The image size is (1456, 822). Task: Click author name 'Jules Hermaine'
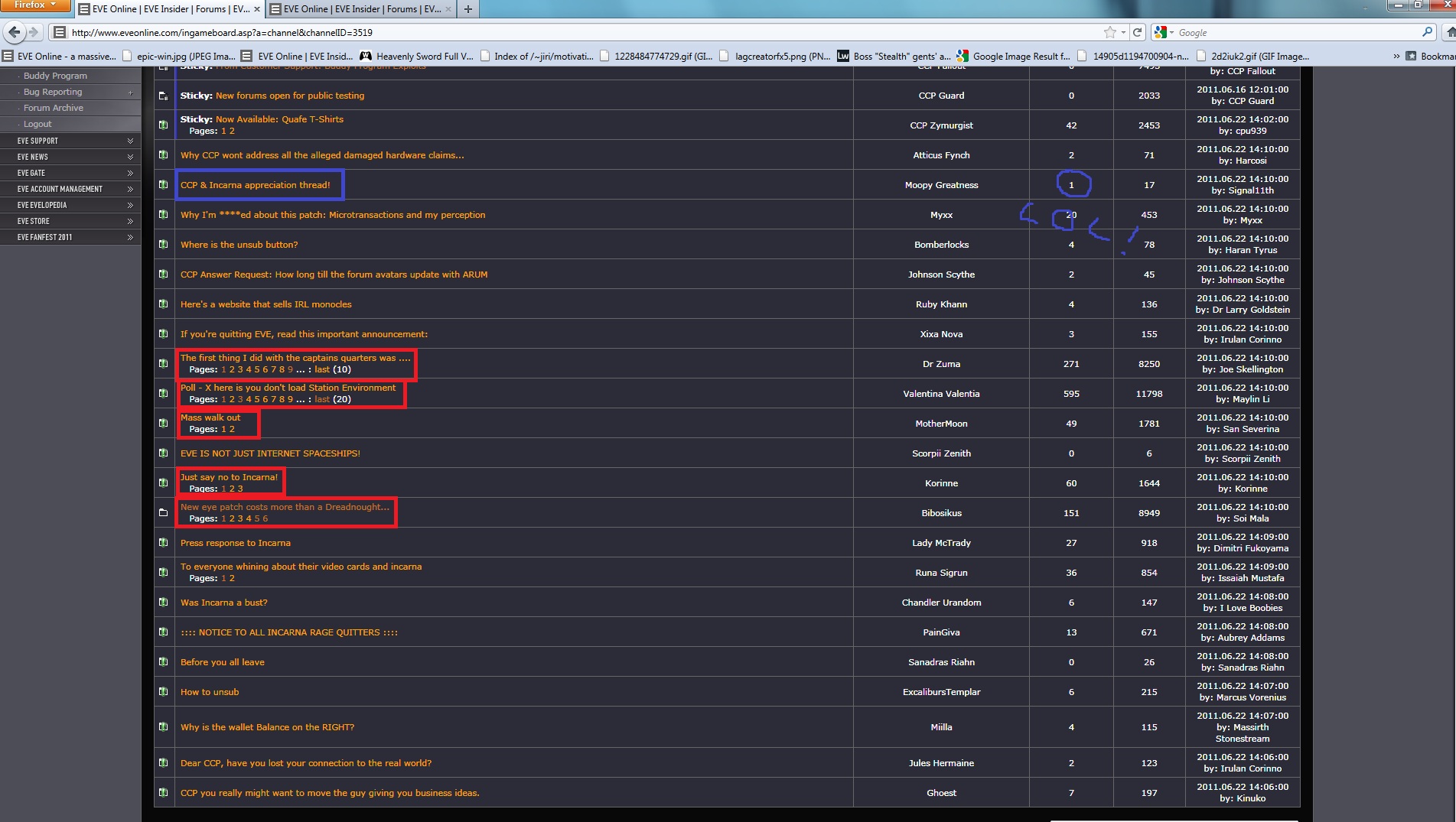941,763
